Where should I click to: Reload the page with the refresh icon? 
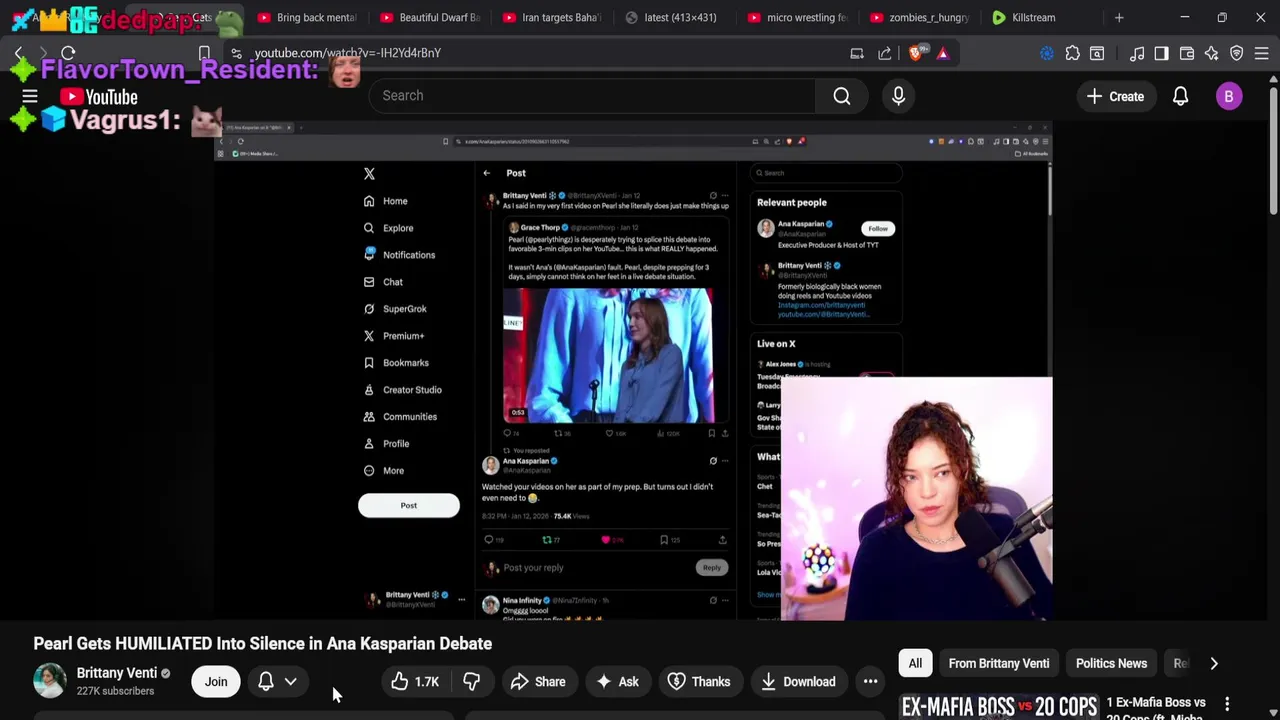pos(68,53)
